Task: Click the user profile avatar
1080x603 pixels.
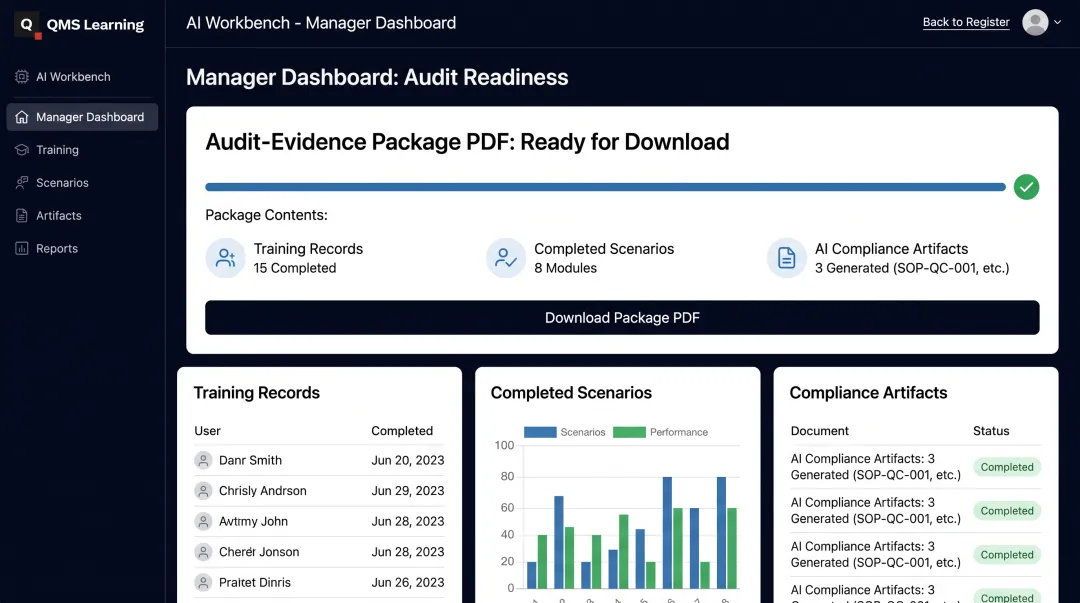Action: point(1035,22)
